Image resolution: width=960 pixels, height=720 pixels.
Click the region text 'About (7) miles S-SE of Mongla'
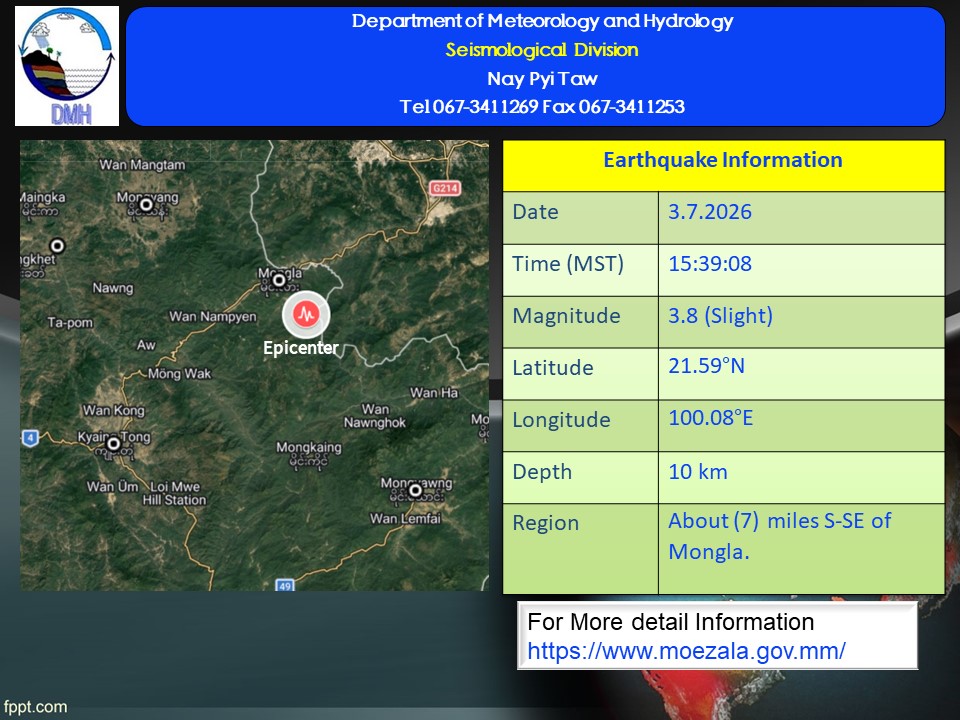[x=779, y=536]
